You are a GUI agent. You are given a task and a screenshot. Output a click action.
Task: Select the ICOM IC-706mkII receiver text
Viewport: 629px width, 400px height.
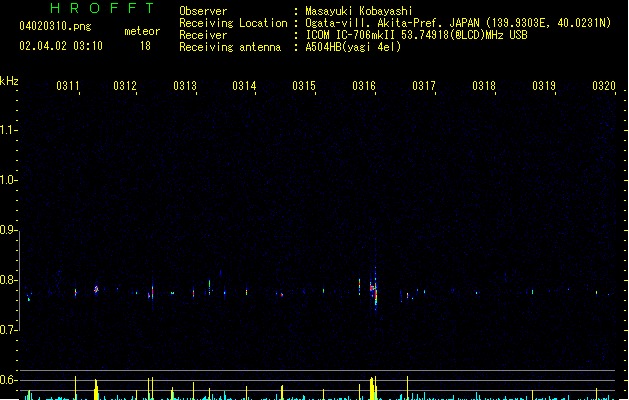click(416, 35)
